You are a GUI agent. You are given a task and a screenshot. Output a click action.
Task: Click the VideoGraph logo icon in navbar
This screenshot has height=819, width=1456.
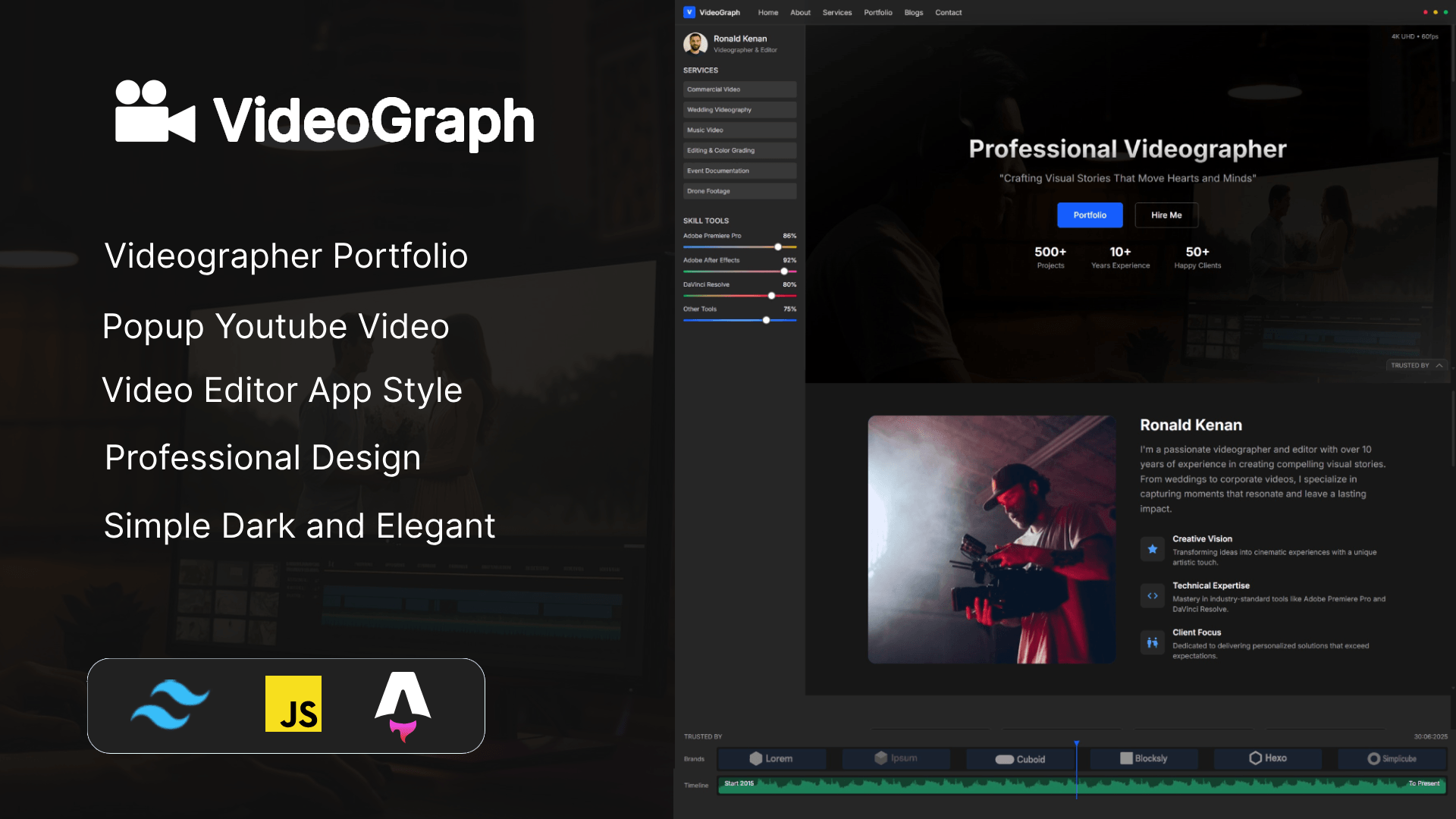689,12
